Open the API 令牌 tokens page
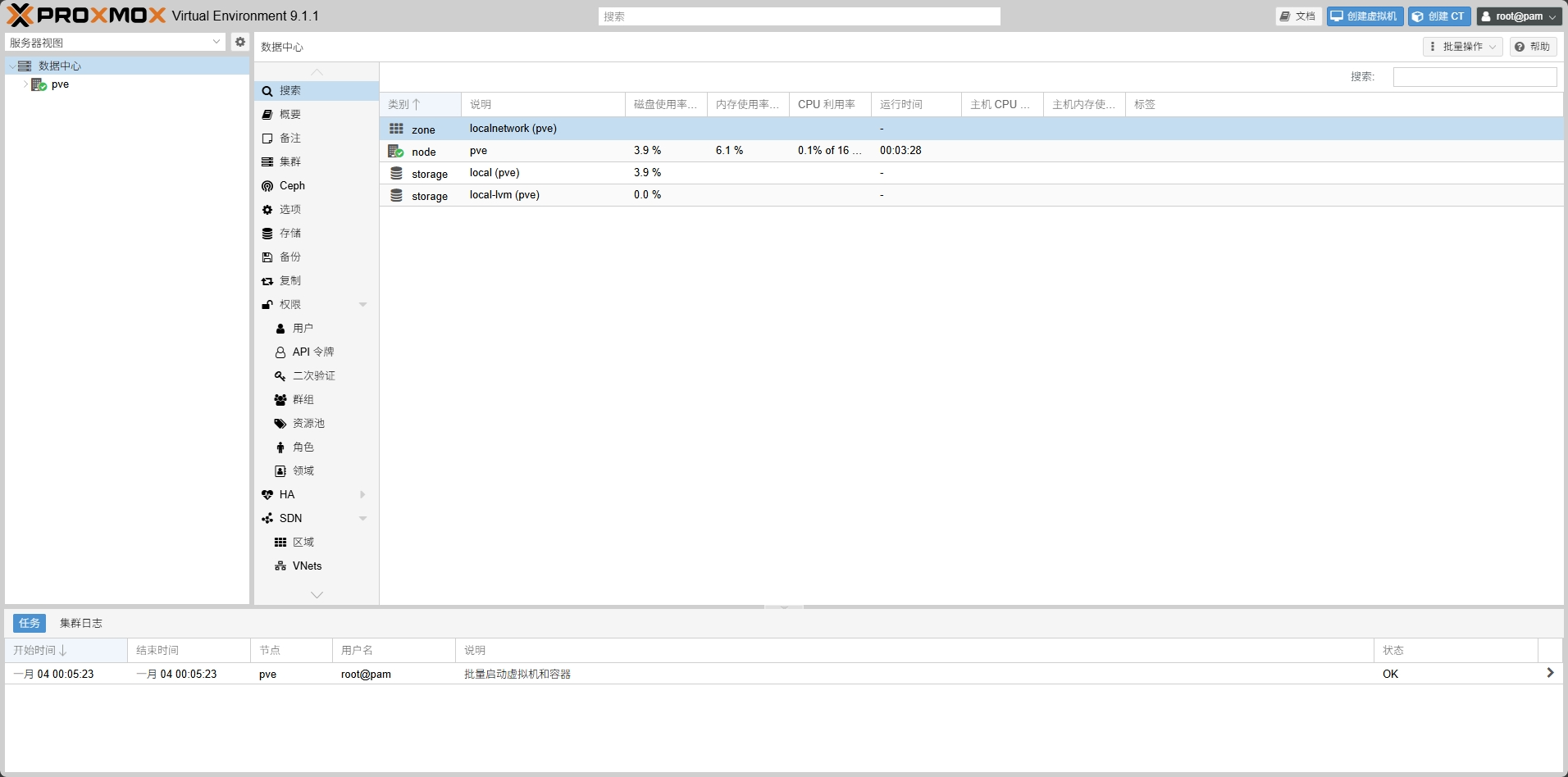1568x777 pixels. [x=312, y=352]
